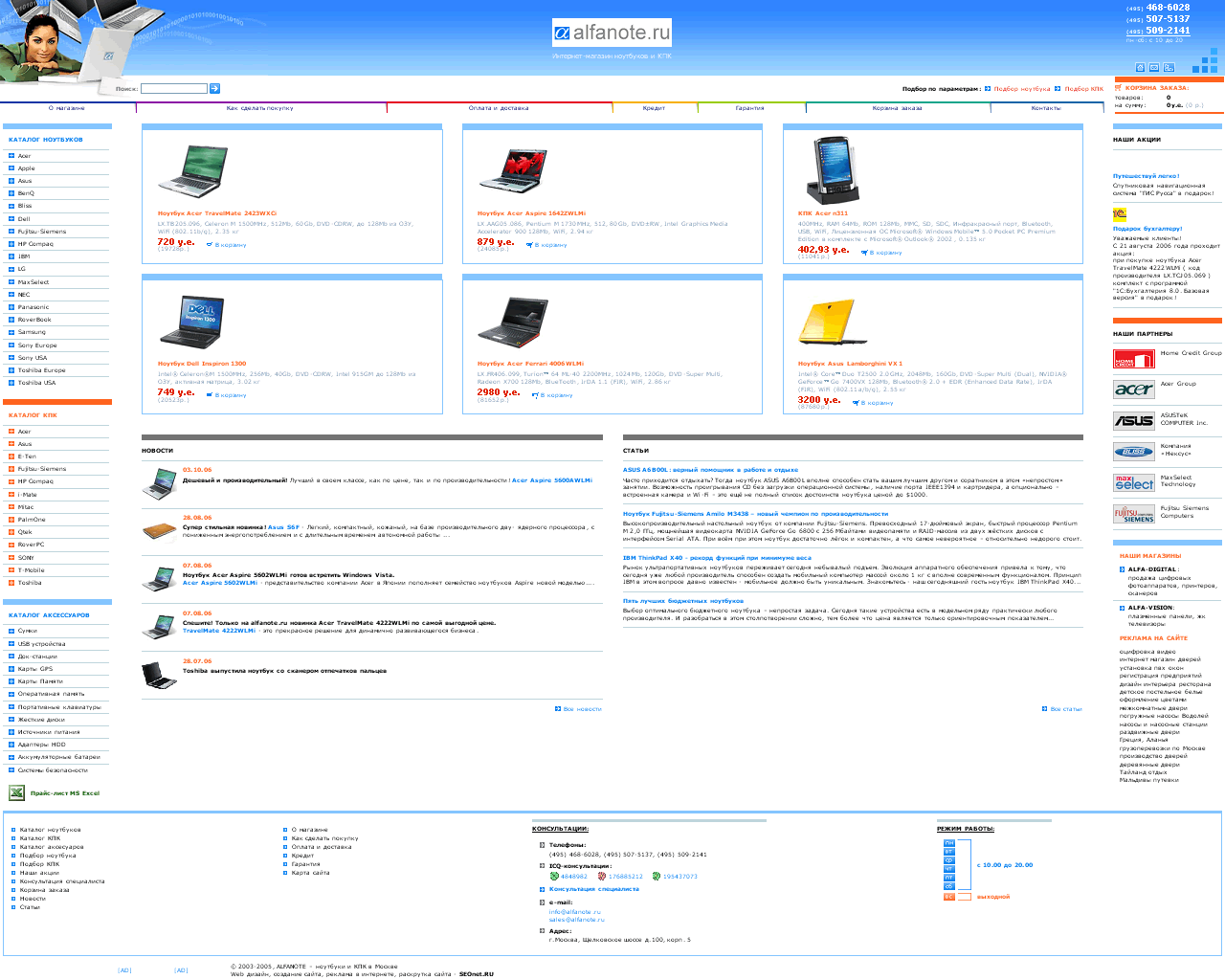This screenshot has height=980, width=1225.
Task: Expand Acer in the notebook catalog
Action: [x=11, y=156]
